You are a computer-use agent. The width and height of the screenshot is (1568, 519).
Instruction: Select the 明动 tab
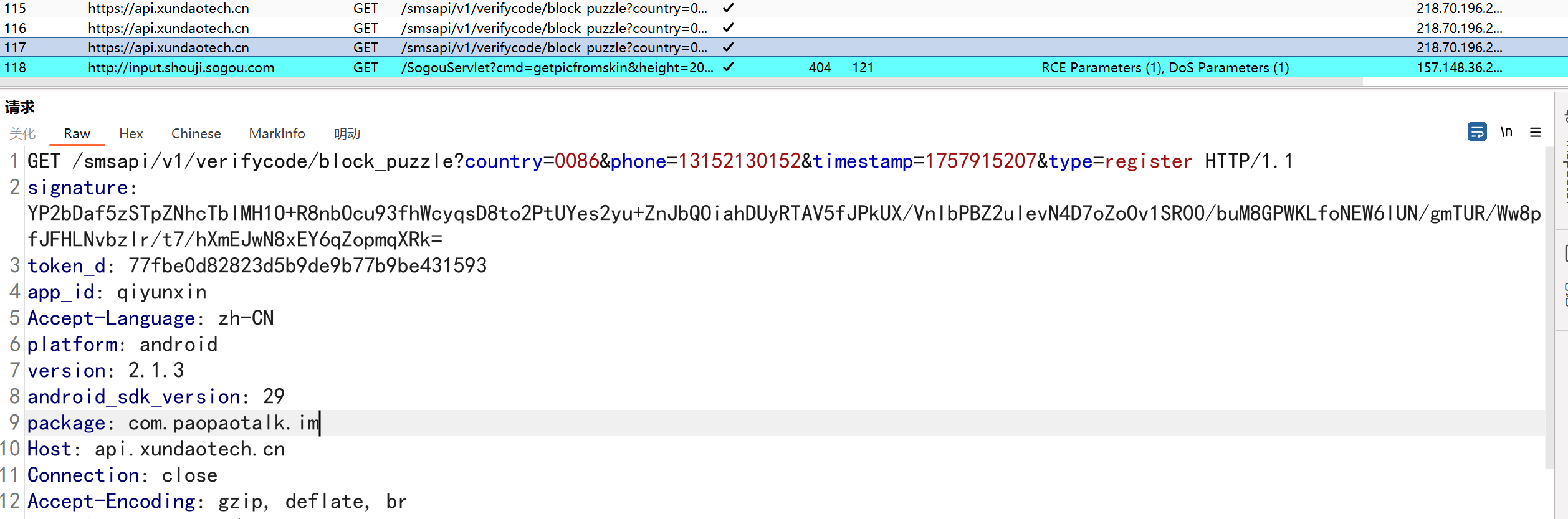347,133
